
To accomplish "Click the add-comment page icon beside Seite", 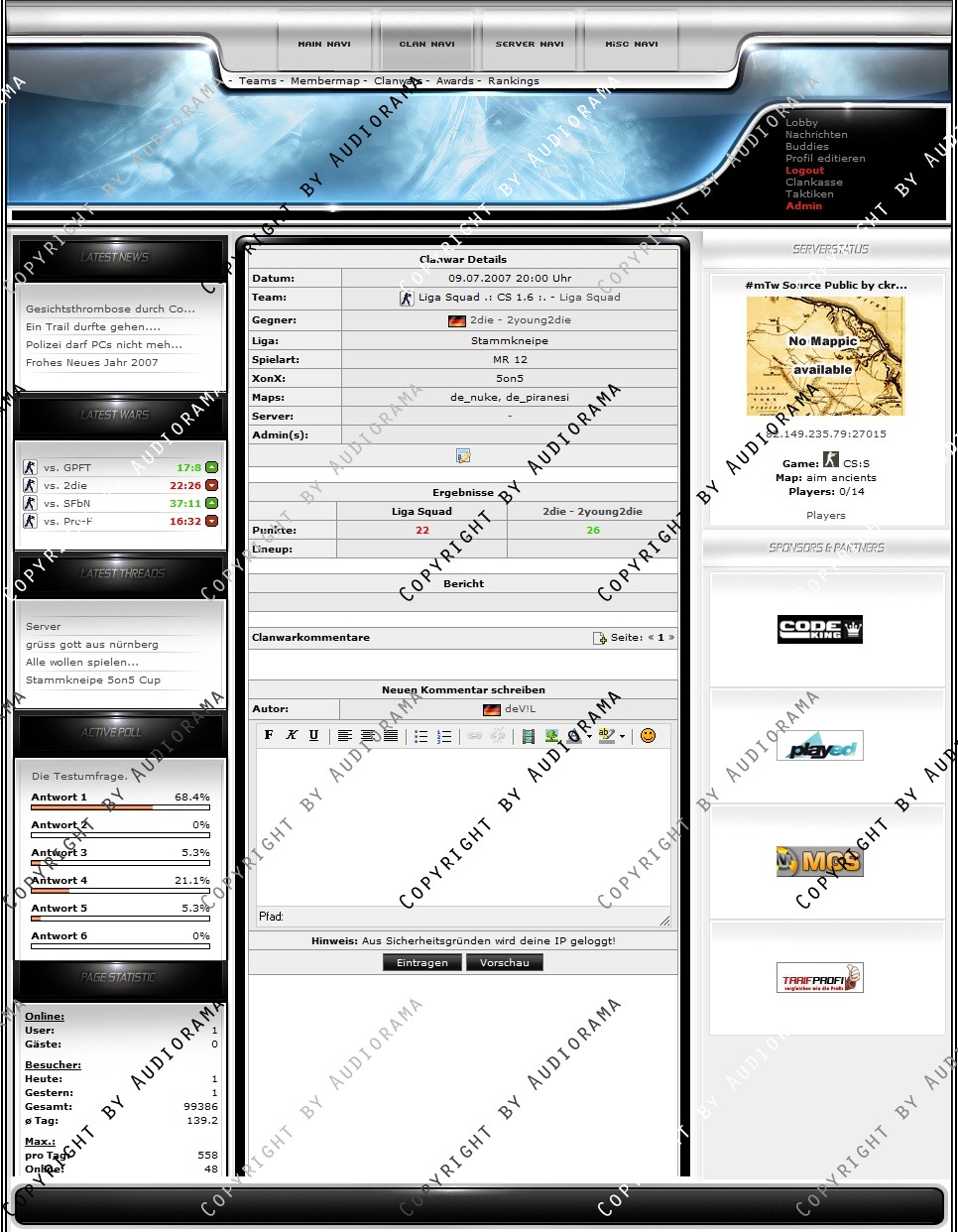I will (x=600, y=638).
